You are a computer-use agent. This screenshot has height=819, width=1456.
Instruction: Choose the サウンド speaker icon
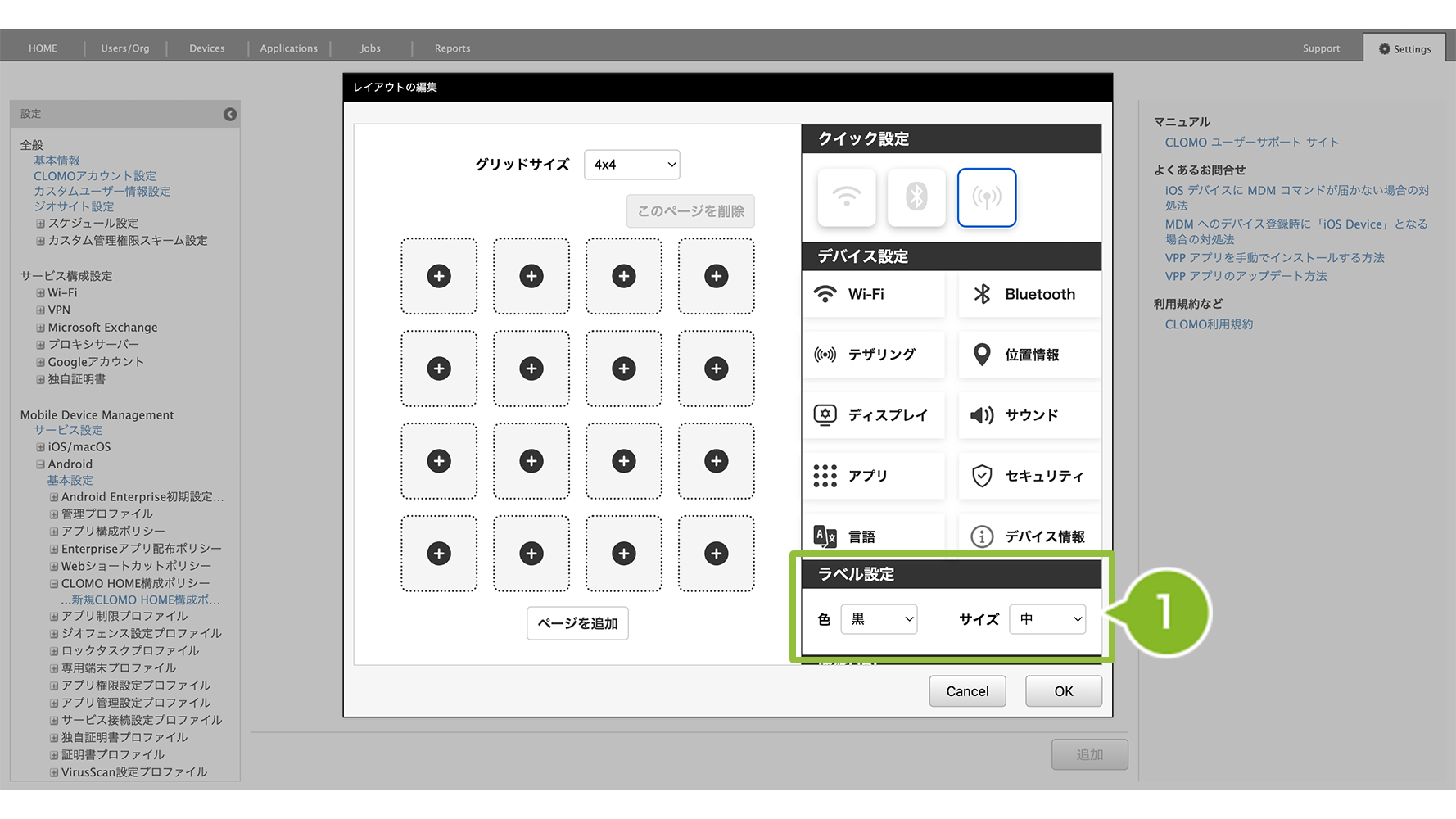point(982,415)
